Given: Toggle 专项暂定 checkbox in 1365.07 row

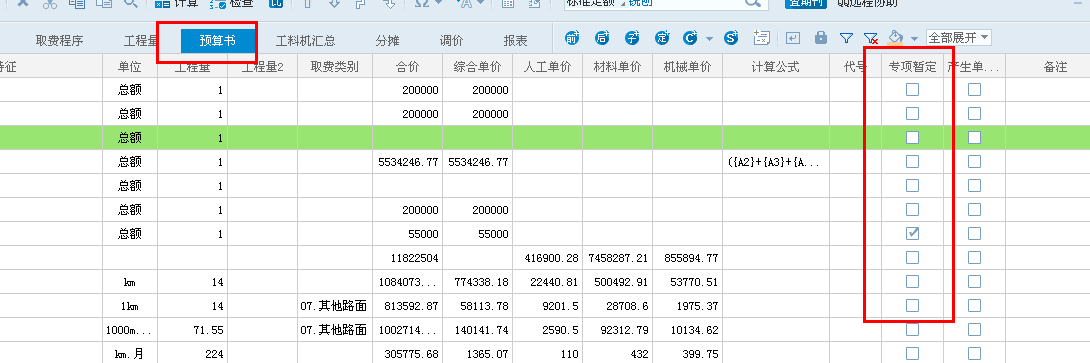Looking at the screenshot, I should pos(912,353).
